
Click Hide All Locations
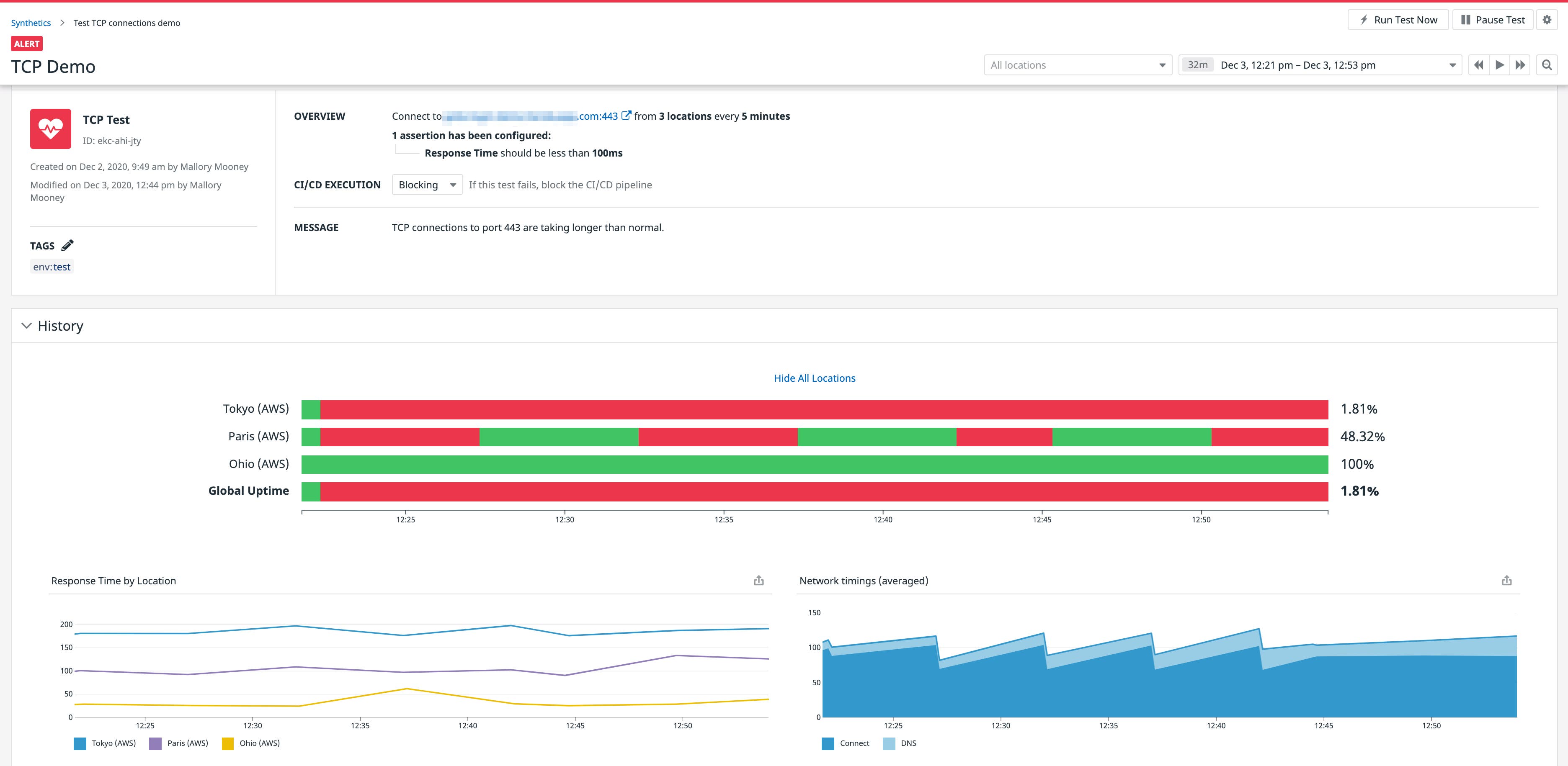[x=815, y=377]
